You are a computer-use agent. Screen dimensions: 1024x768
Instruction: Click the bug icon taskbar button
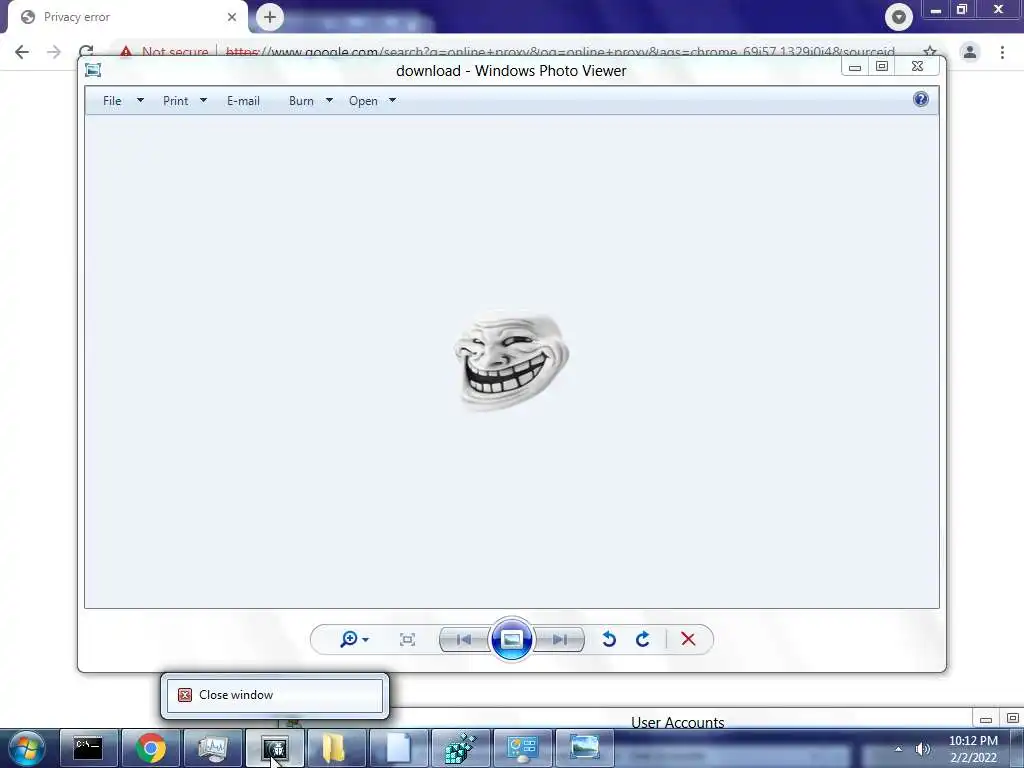tap(275, 748)
